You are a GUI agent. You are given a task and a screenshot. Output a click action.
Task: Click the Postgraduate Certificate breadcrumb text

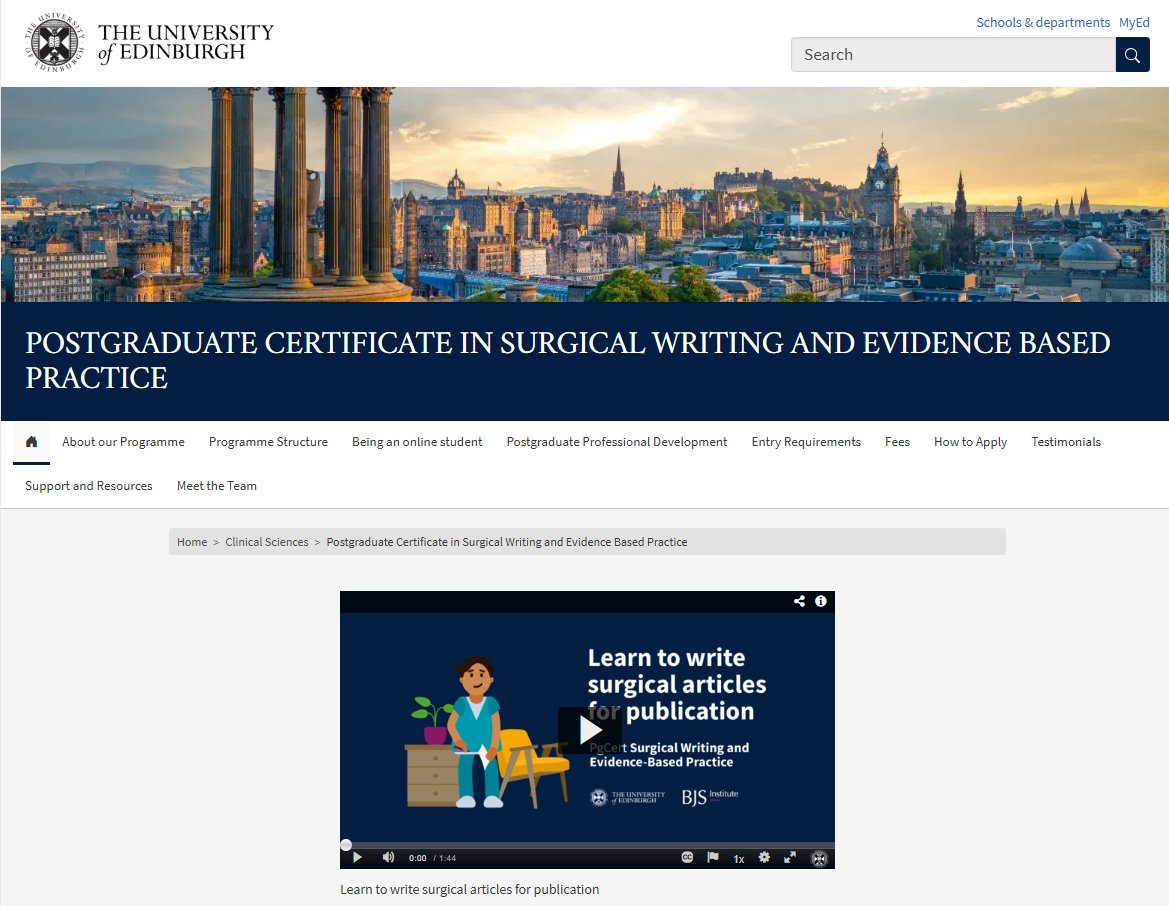[x=507, y=542]
